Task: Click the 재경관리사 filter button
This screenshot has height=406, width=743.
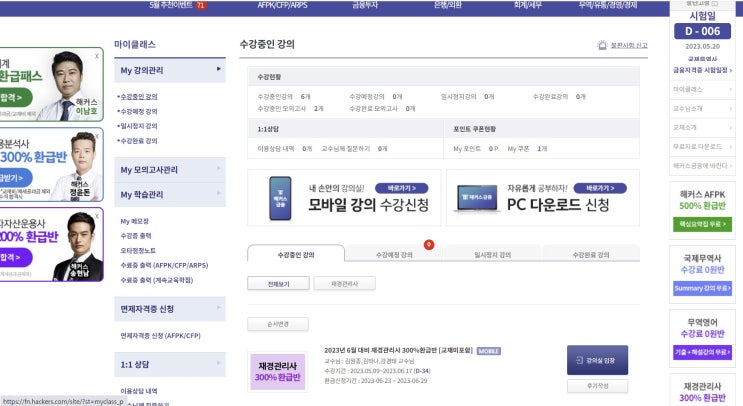Action: [344, 284]
